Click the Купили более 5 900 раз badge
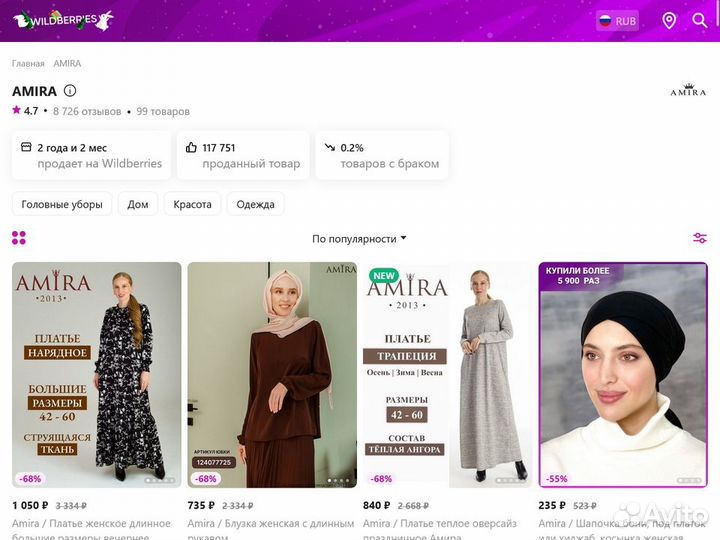720x540 pixels. 578,276
